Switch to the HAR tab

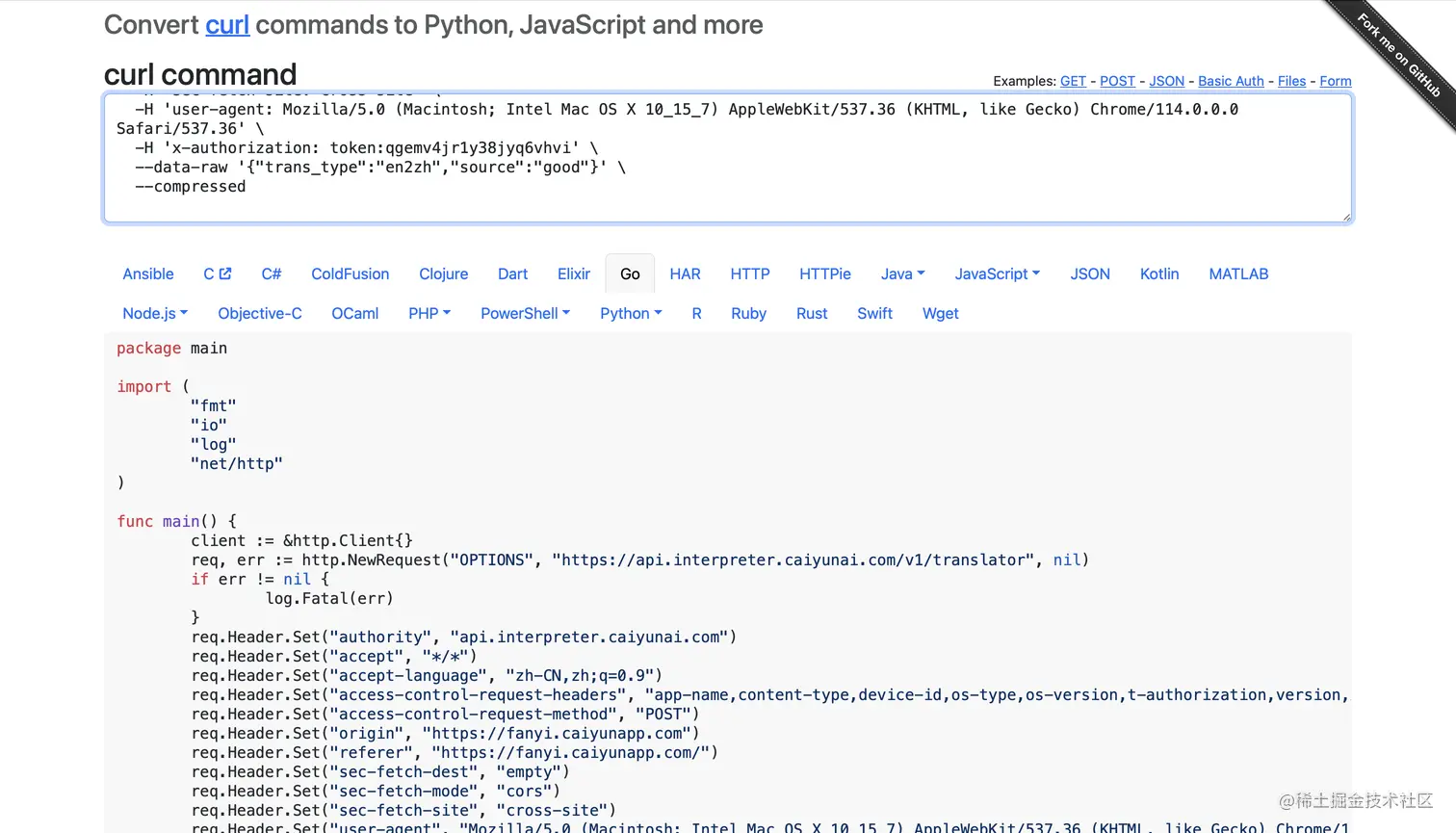(x=686, y=273)
